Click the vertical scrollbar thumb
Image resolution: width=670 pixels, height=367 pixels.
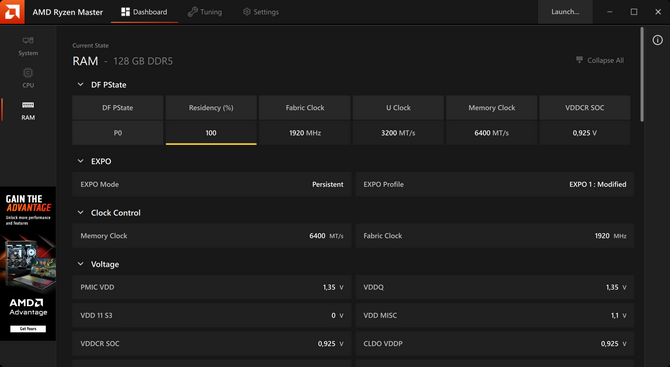(x=642, y=74)
